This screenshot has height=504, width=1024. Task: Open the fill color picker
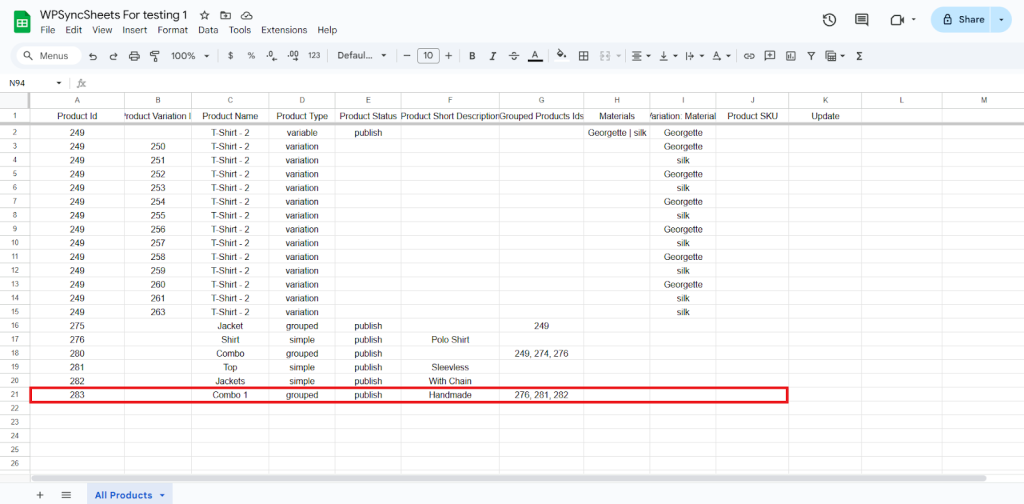pyautogui.click(x=561, y=56)
